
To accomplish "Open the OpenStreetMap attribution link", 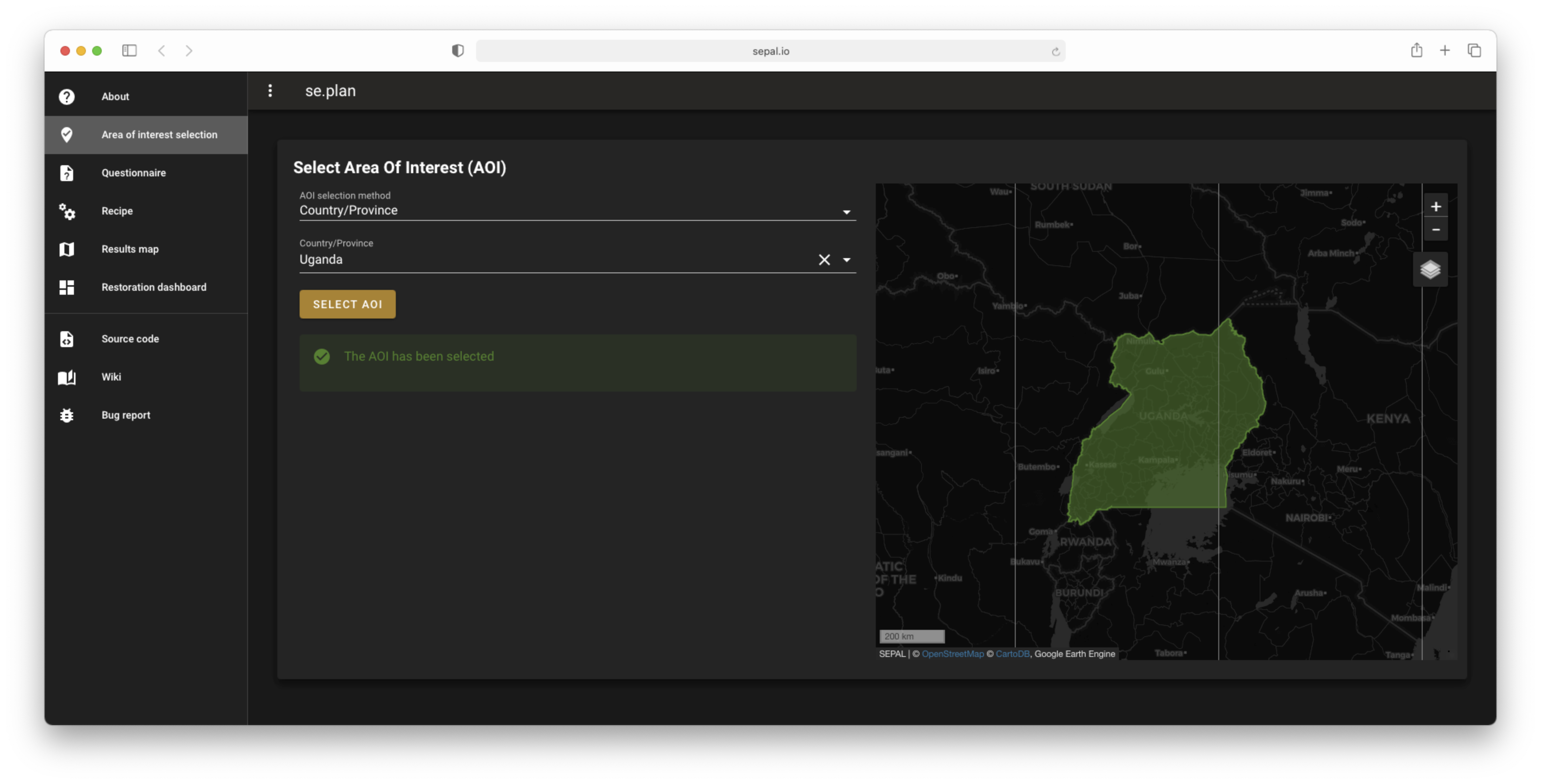I will 952,654.
